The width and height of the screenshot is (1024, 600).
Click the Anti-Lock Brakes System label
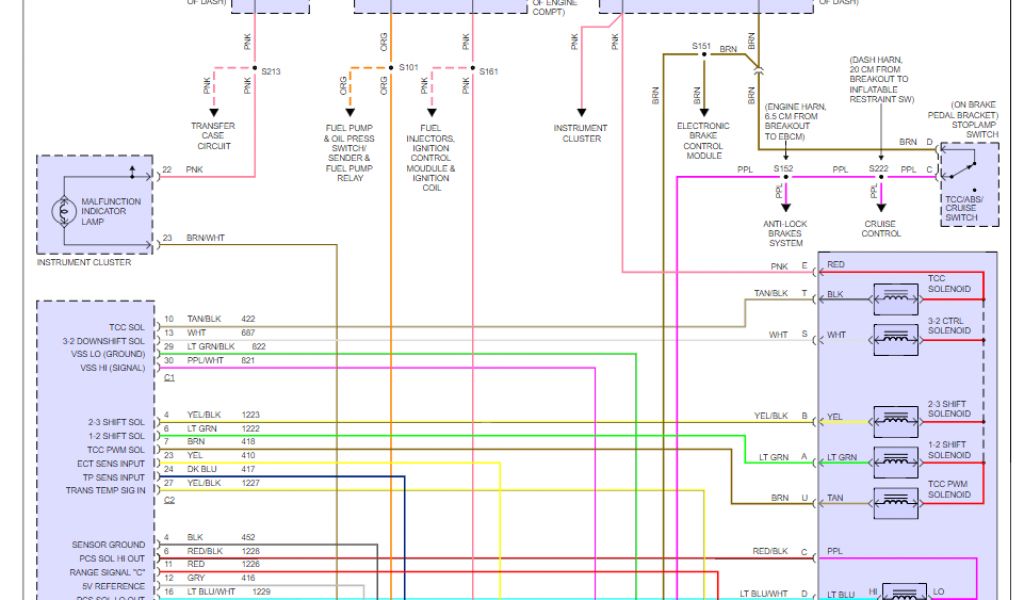[786, 233]
